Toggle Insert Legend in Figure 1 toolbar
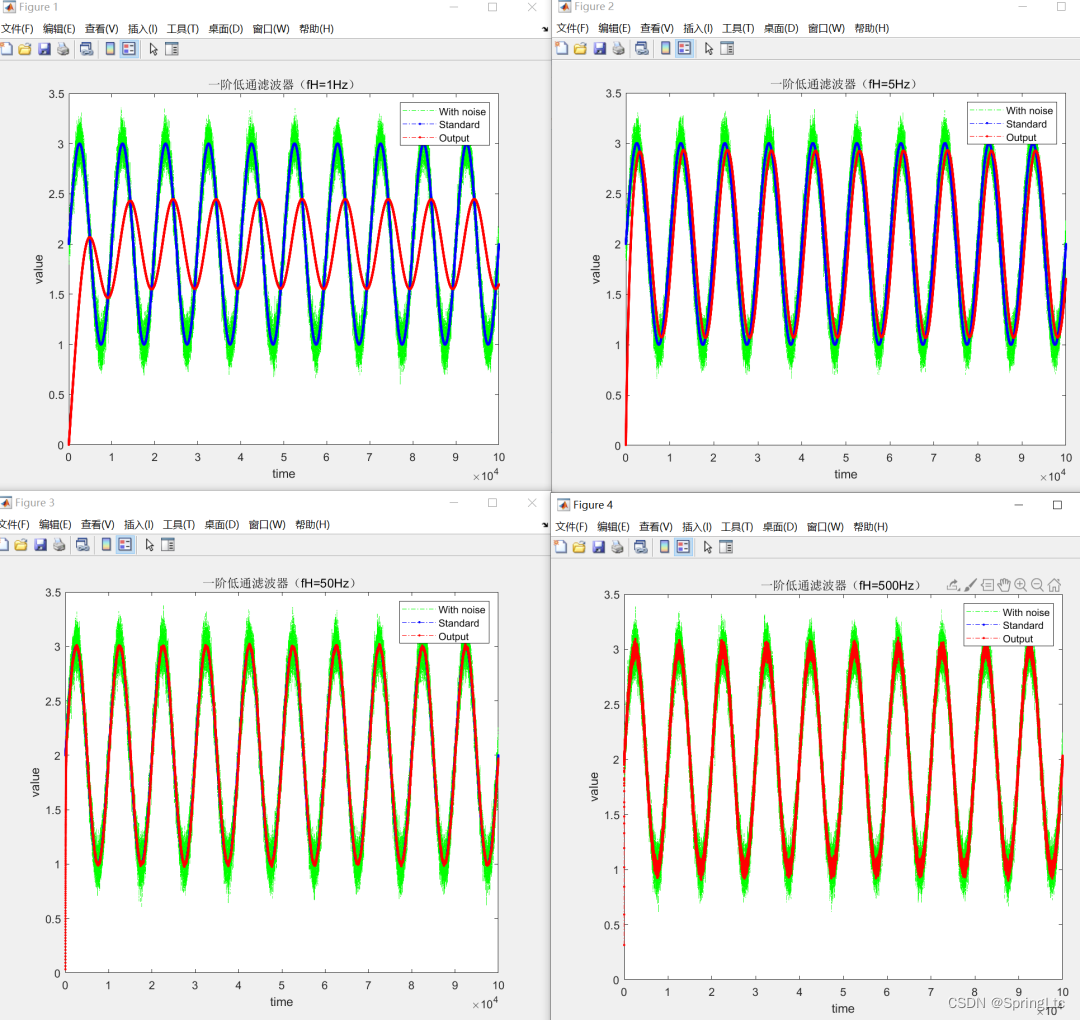1080x1020 pixels. (129, 49)
